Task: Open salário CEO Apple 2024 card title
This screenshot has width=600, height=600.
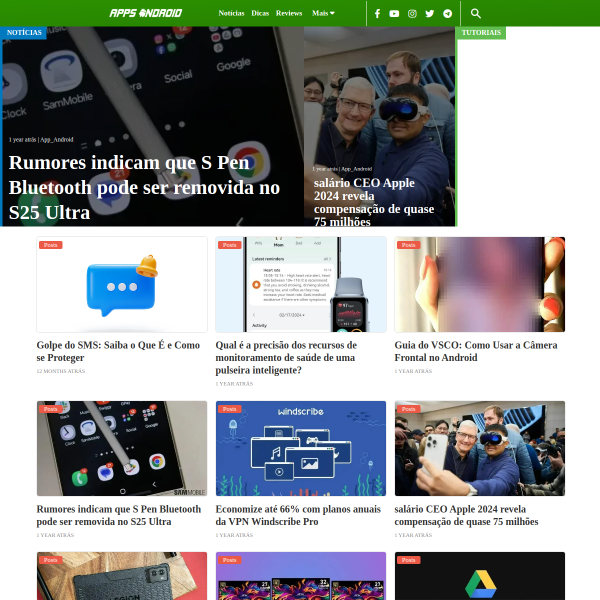Action: pos(466,515)
